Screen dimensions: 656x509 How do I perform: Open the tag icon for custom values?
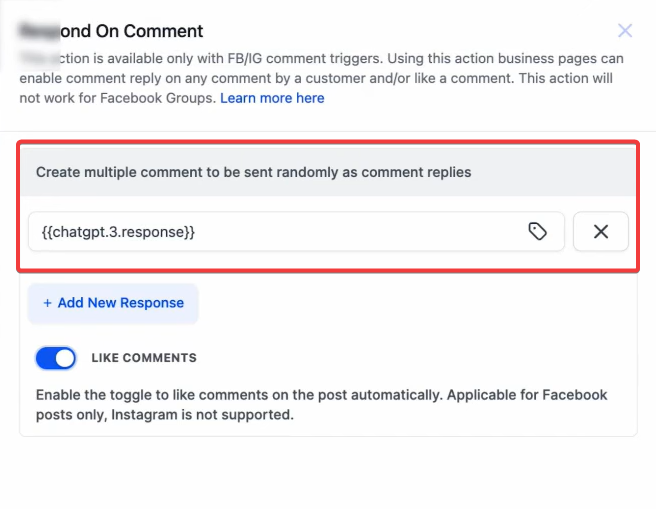(538, 231)
